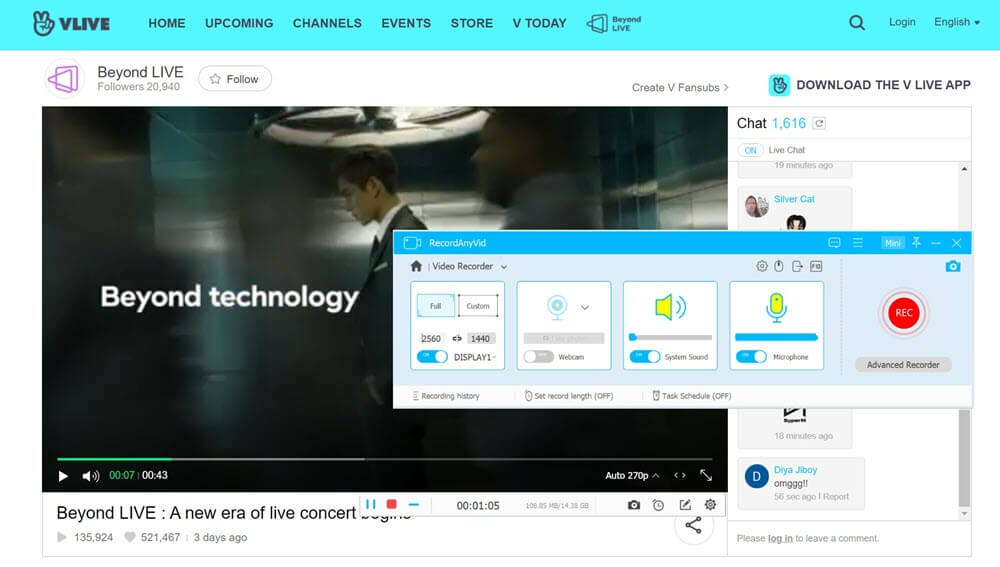Screen dimensions: 1000x567
Task: Open the STORE menu item
Action: pyautogui.click(x=472, y=24)
